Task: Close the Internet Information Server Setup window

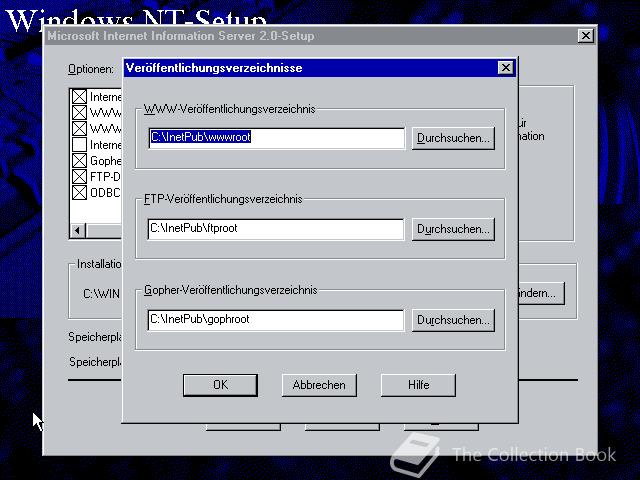Action: (x=586, y=36)
